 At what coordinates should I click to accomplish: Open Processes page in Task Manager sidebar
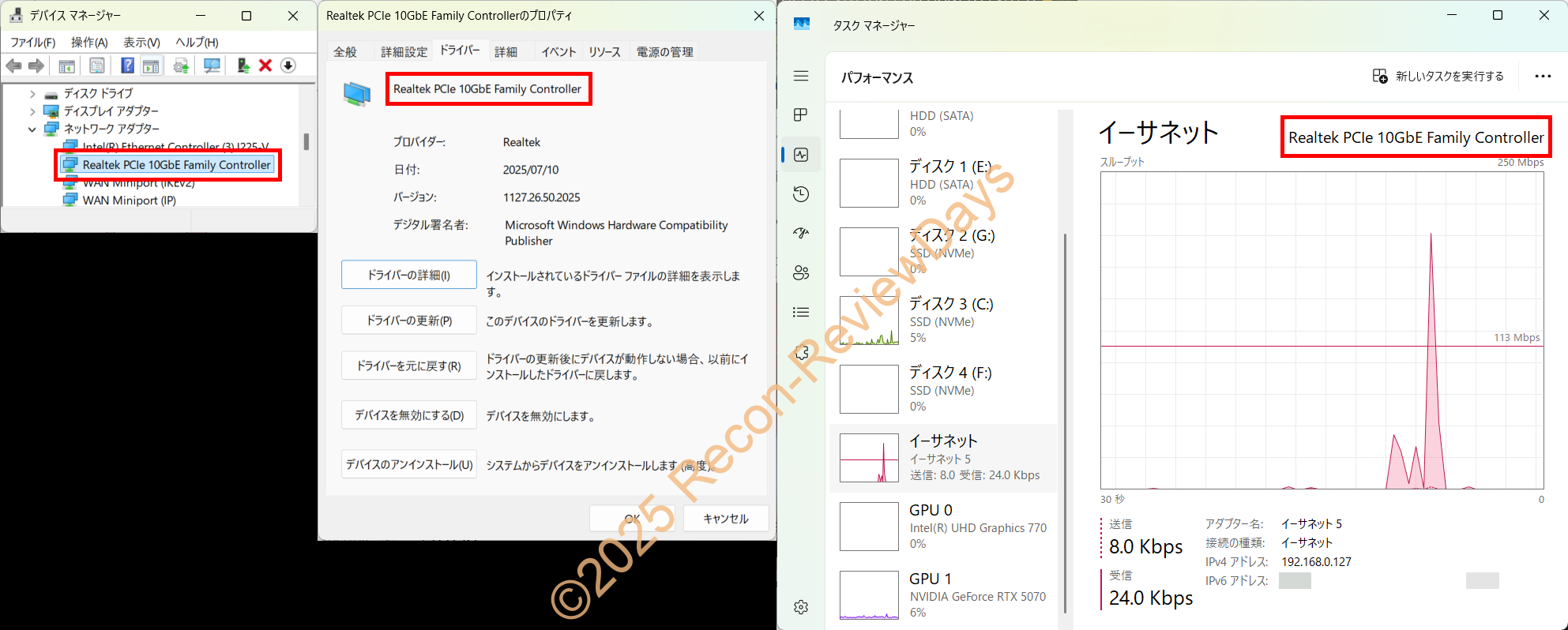(x=800, y=115)
